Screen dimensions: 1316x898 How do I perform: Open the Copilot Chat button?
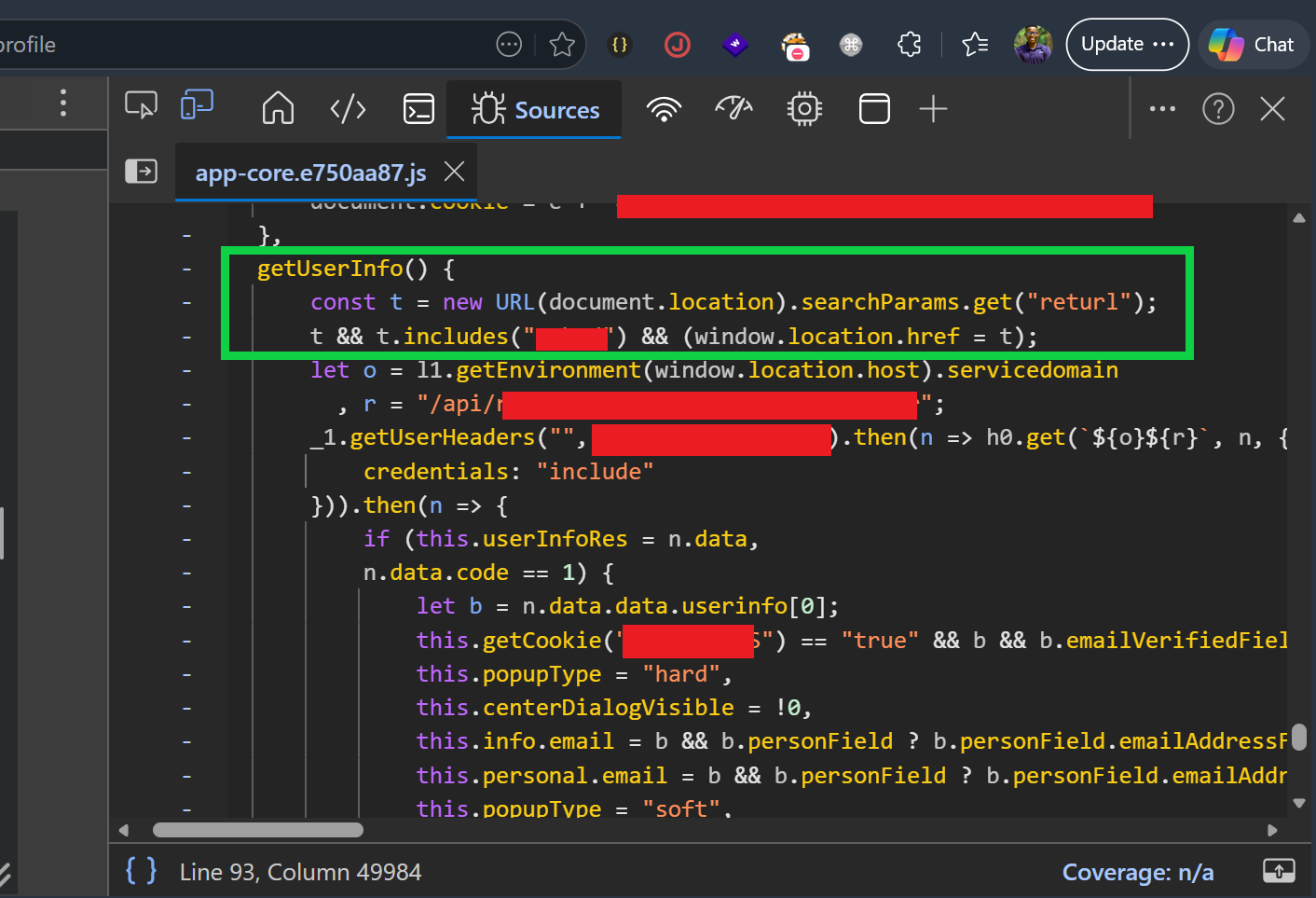[x=1253, y=44]
